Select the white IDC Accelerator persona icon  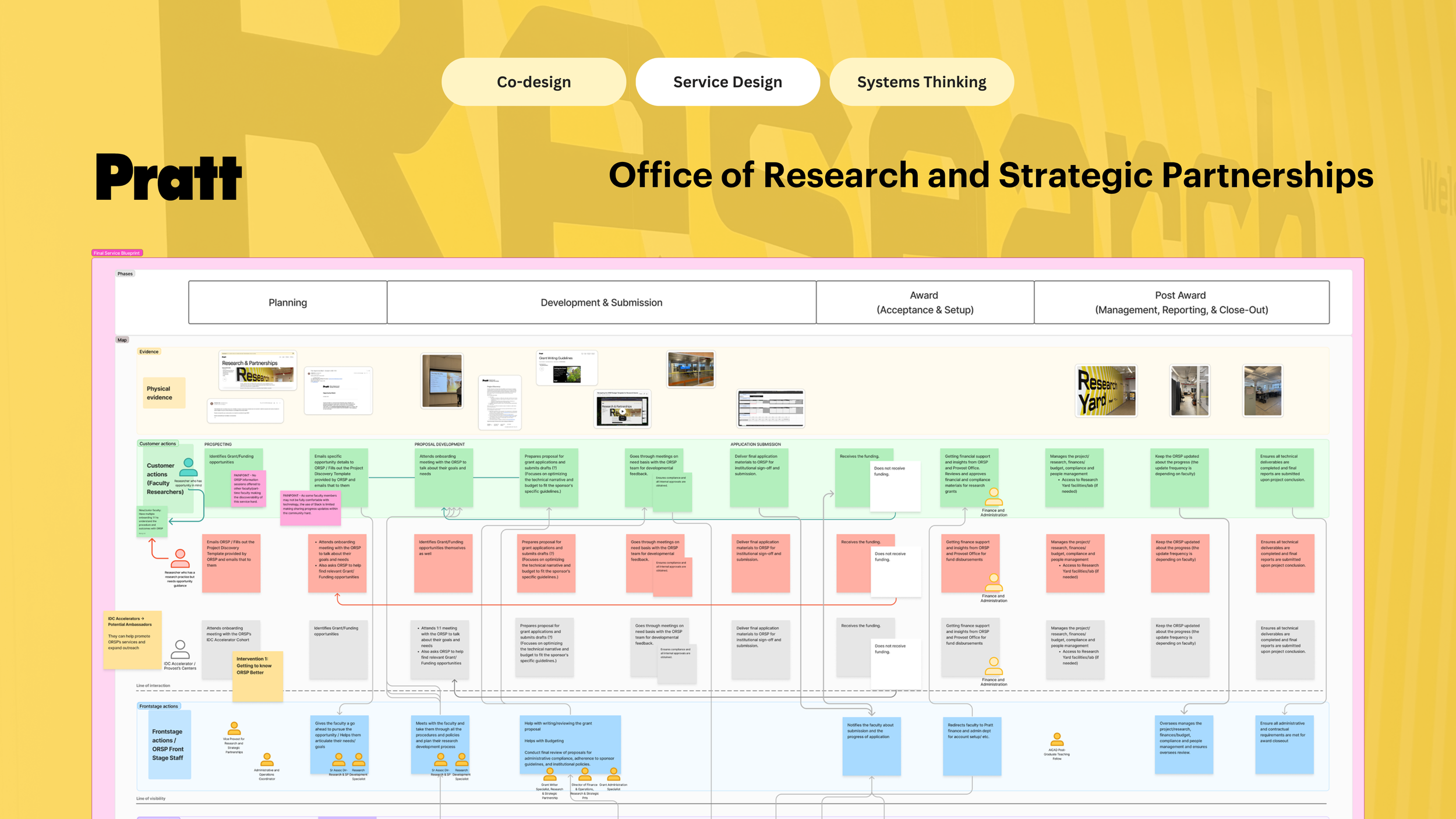pos(180,649)
